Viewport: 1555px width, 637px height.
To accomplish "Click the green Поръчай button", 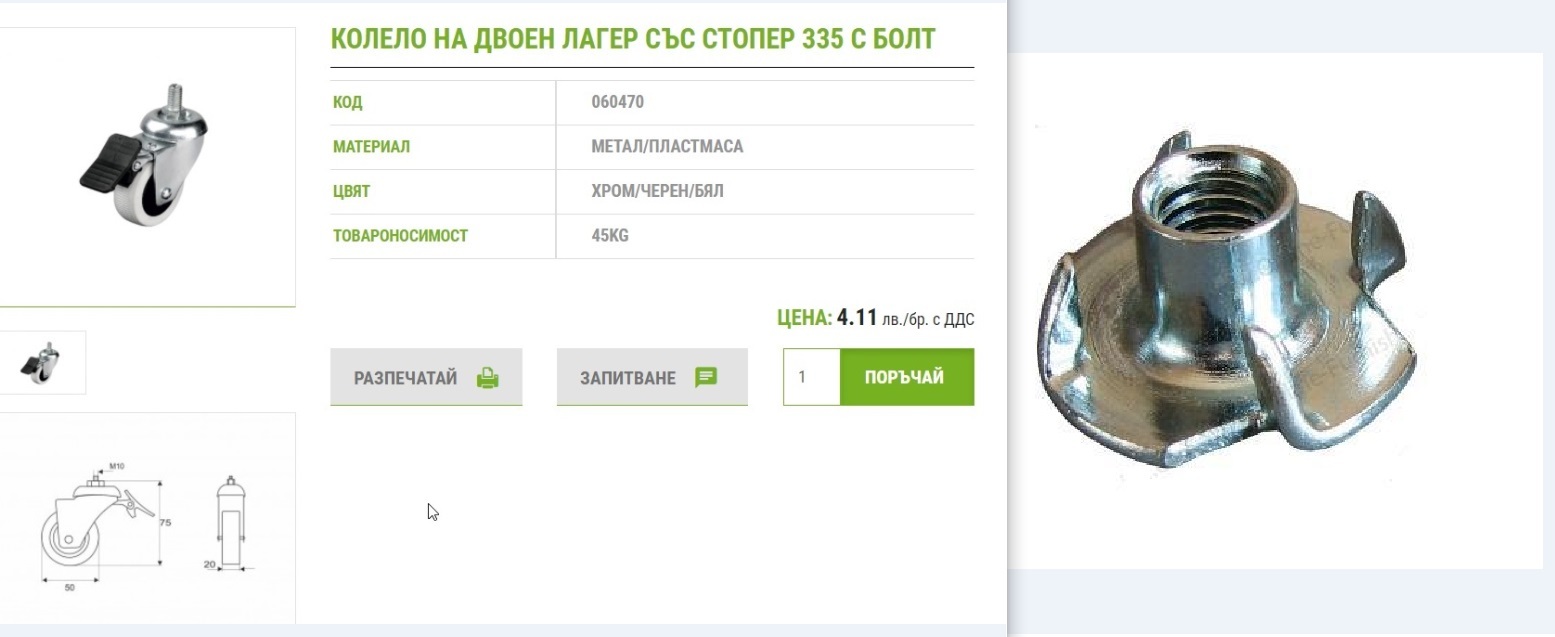I will point(907,377).
